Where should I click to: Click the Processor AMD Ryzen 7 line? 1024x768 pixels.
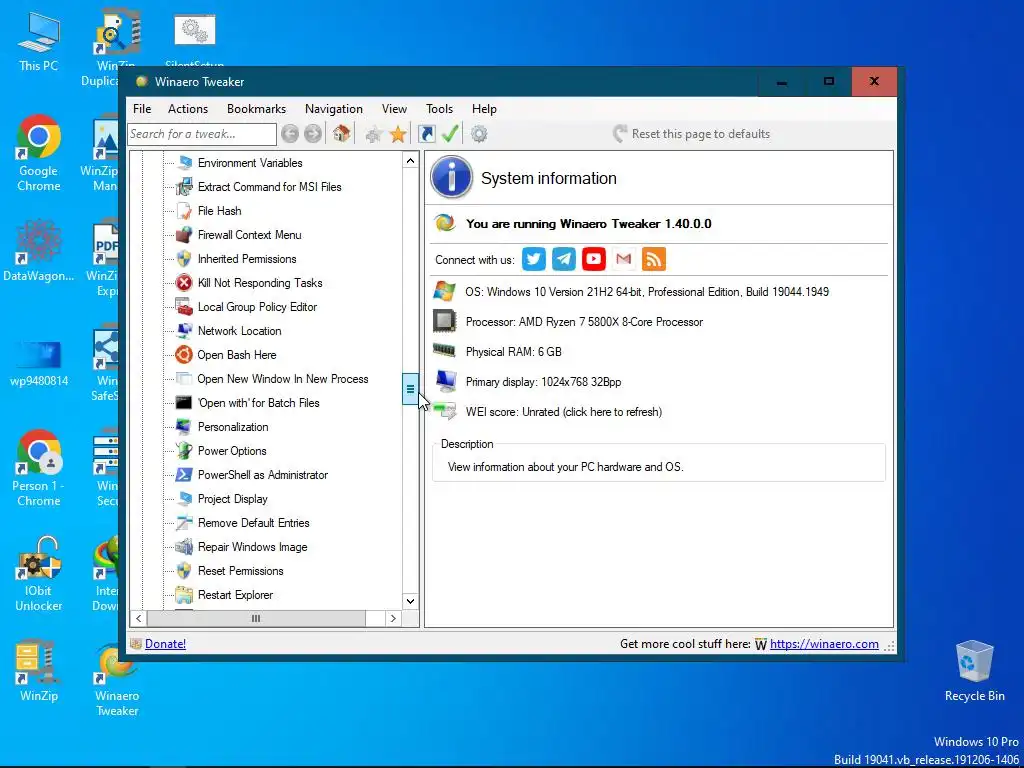tap(584, 322)
